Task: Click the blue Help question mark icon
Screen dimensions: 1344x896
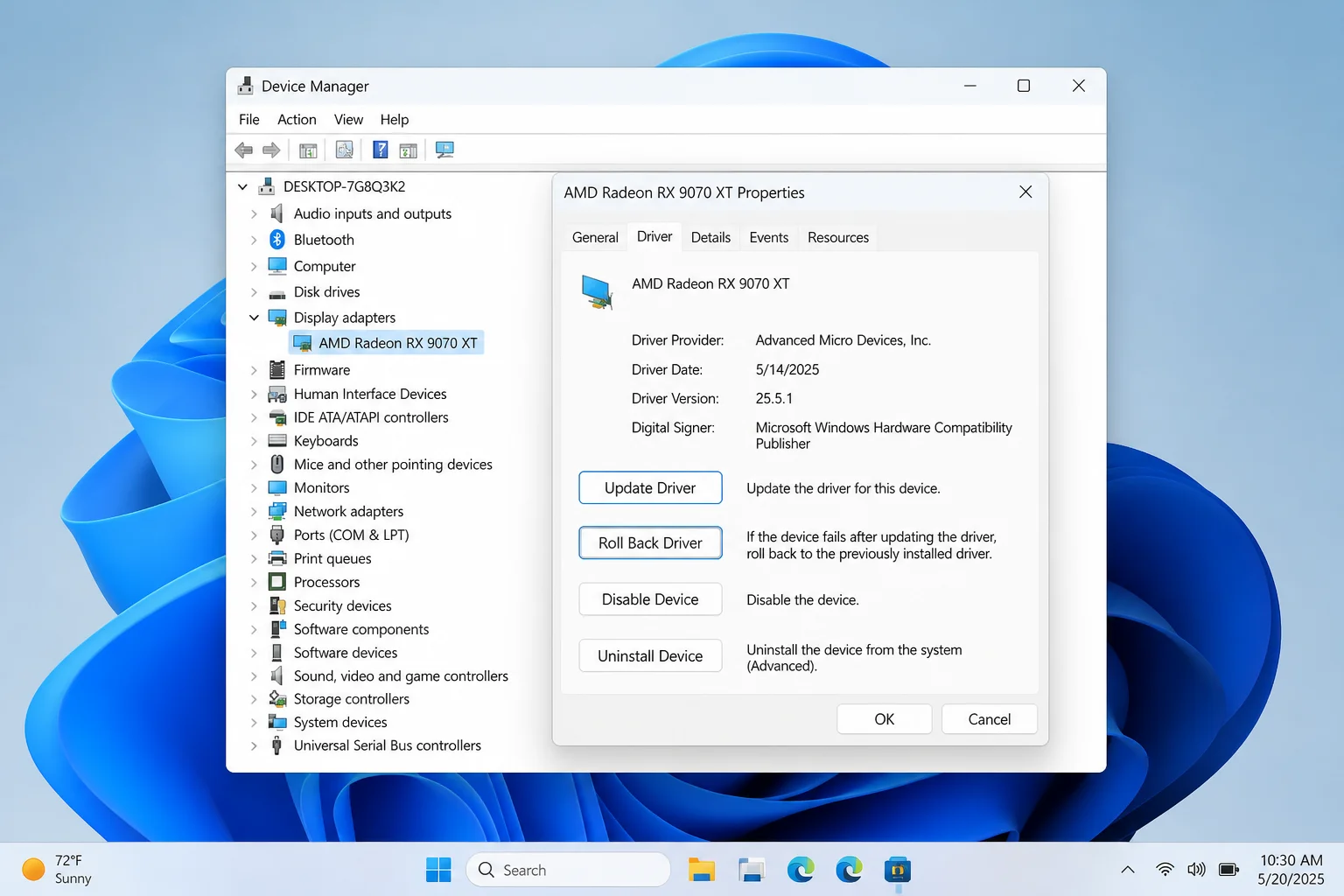Action: 380,150
